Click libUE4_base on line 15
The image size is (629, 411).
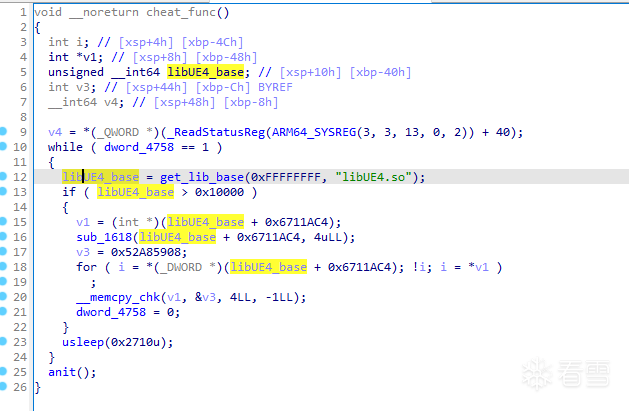[205, 222]
